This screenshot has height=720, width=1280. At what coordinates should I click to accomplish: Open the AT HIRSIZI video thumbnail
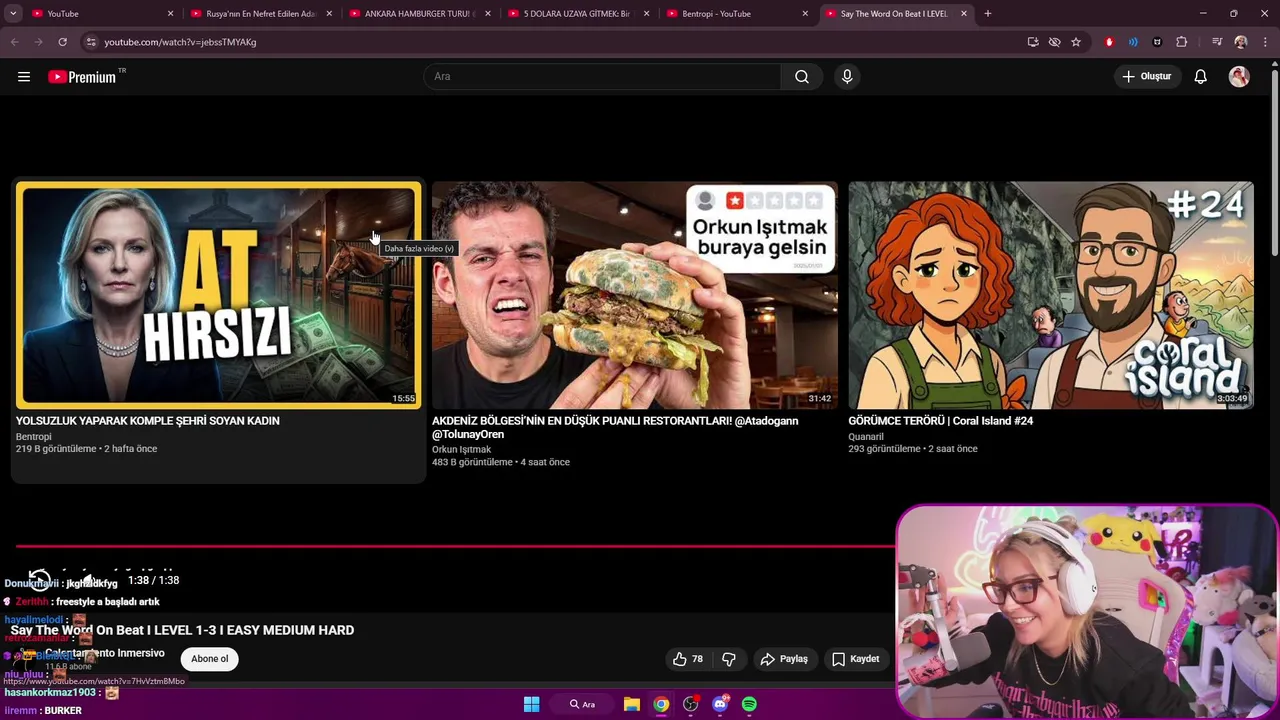click(x=218, y=295)
